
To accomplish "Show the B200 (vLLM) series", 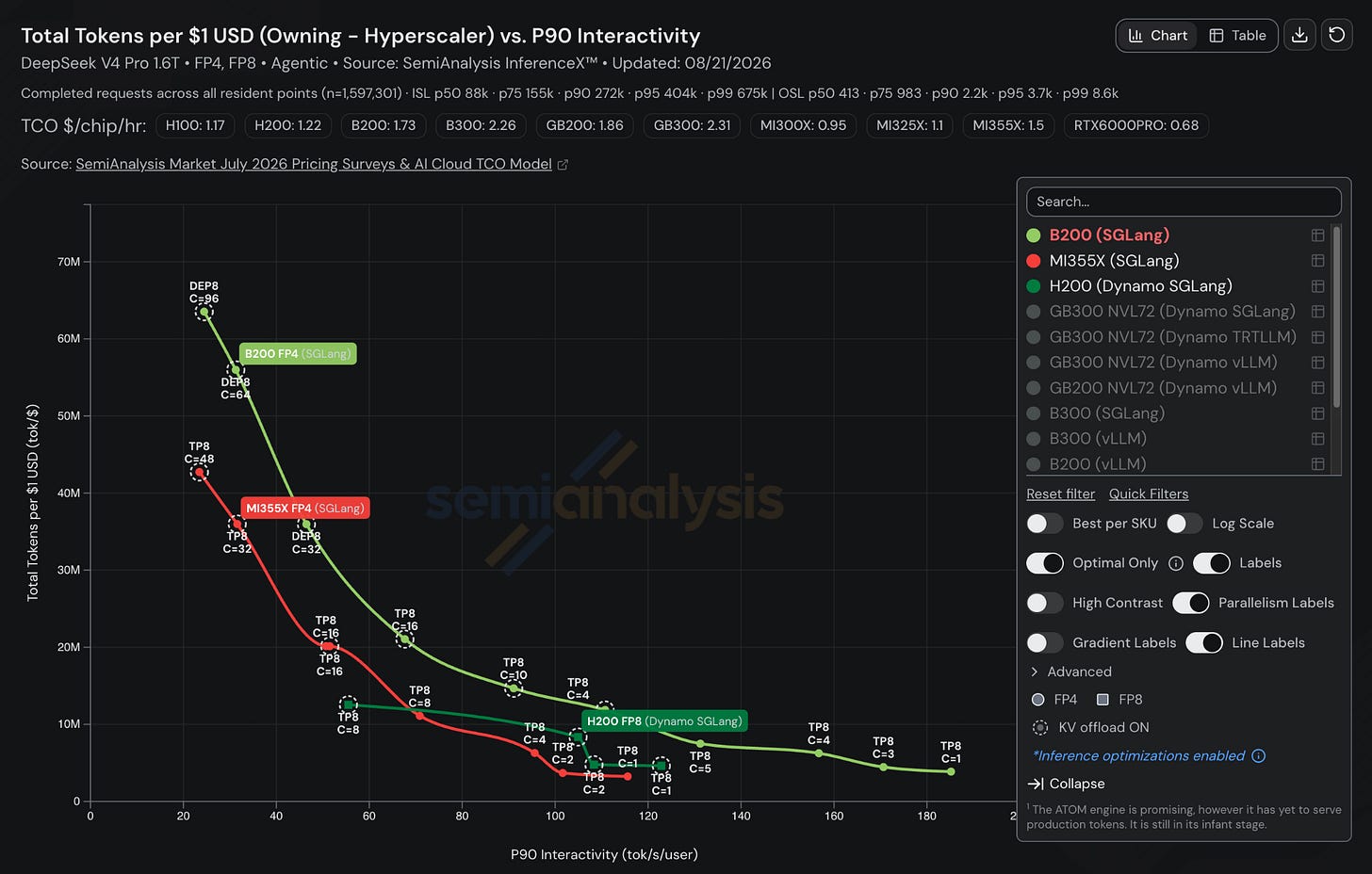I will (x=1098, y=464).
